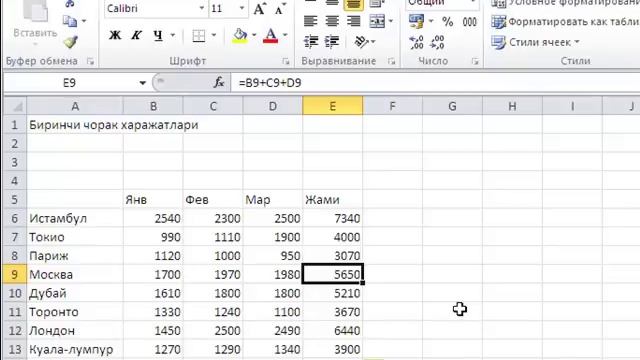
Task: Click the cell with value 3670
Action: tap(333, 312)
